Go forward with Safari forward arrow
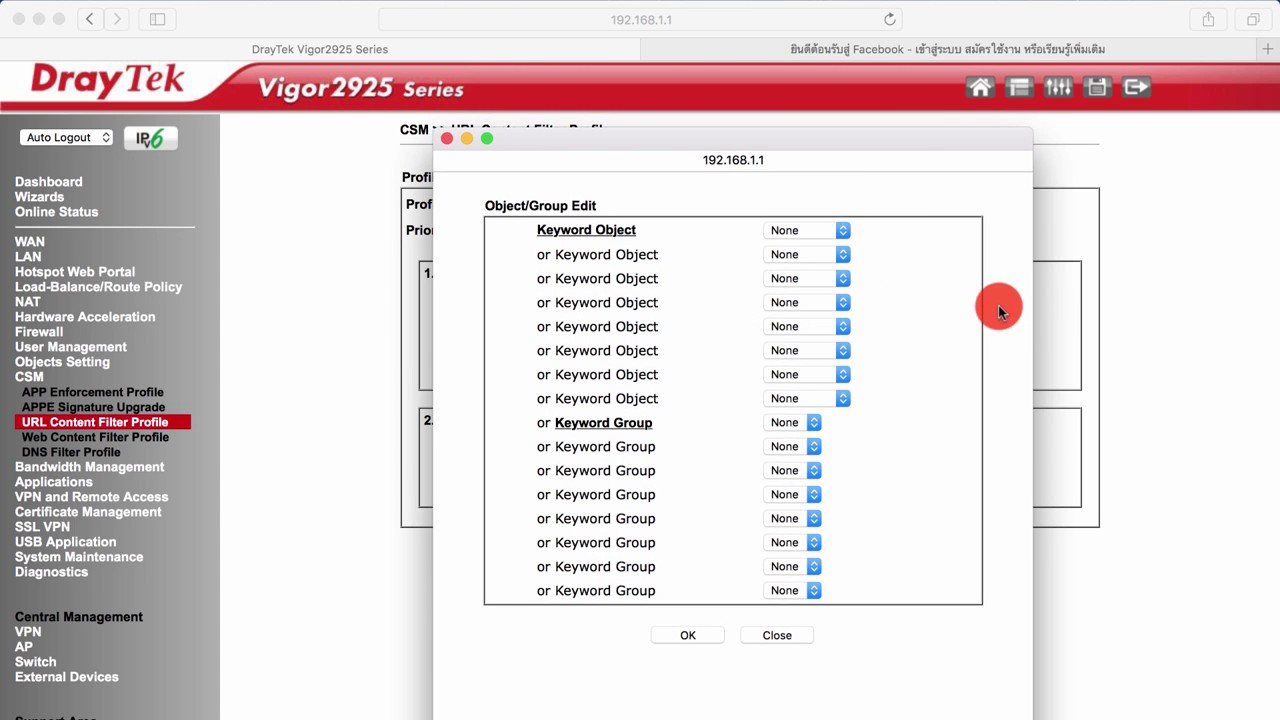 coord(117,19)
